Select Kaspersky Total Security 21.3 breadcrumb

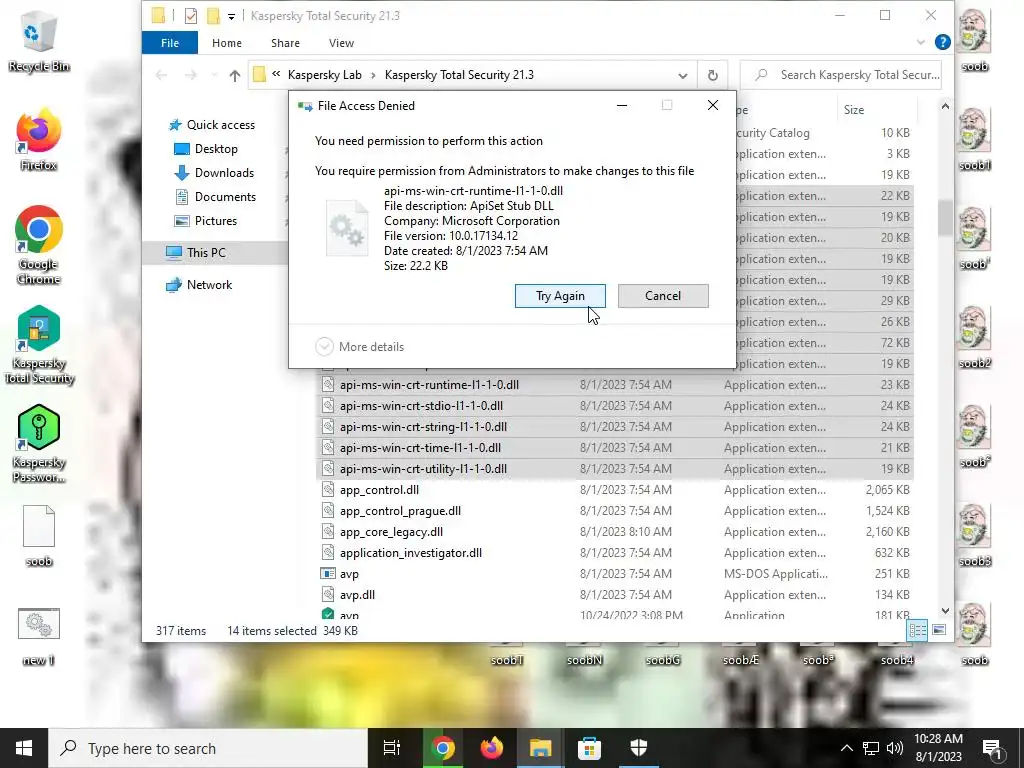459,75
